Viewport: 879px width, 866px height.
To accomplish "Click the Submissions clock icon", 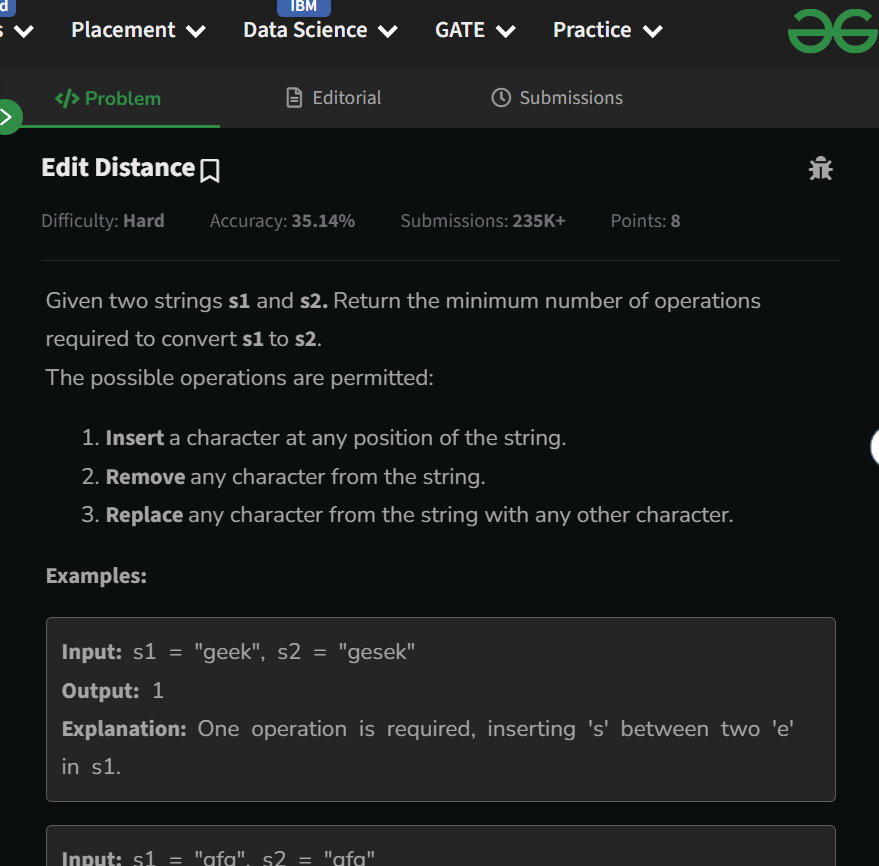I will click(x=501, y=98).
